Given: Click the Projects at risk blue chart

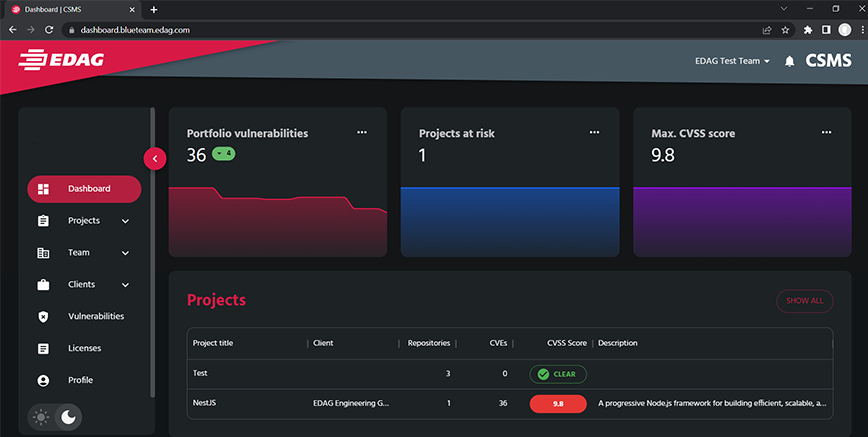Looking at the screenshot, I should [x=510, y=222].
